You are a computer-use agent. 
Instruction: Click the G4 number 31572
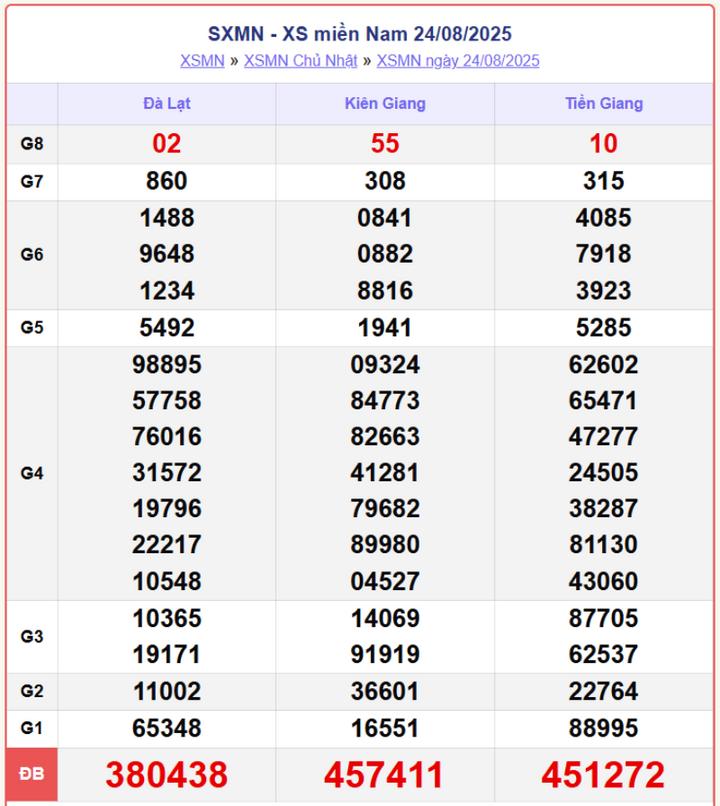coord(167,473)
